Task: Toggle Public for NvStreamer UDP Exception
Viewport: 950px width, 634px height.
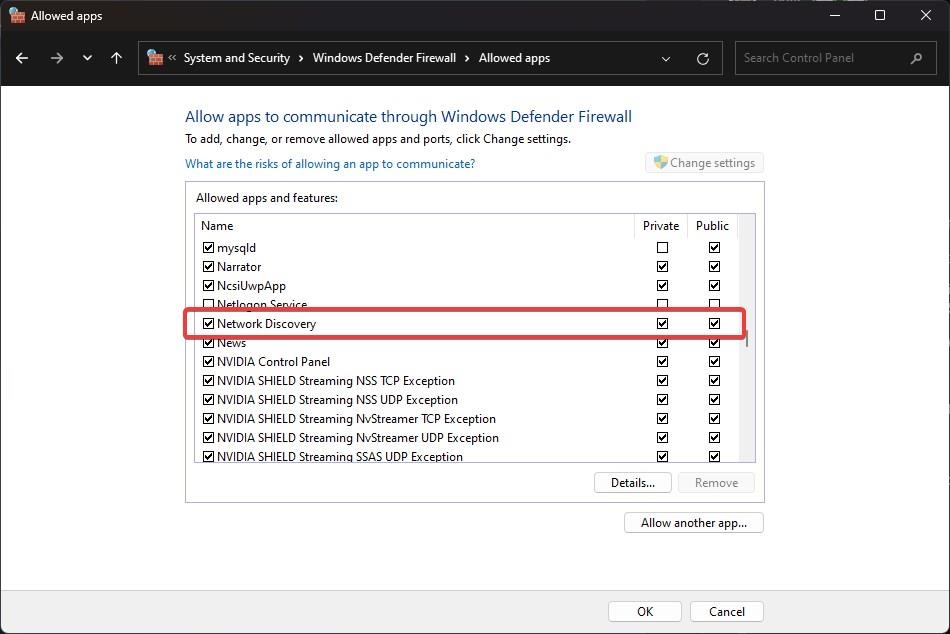Action: [x=714, y=437]
